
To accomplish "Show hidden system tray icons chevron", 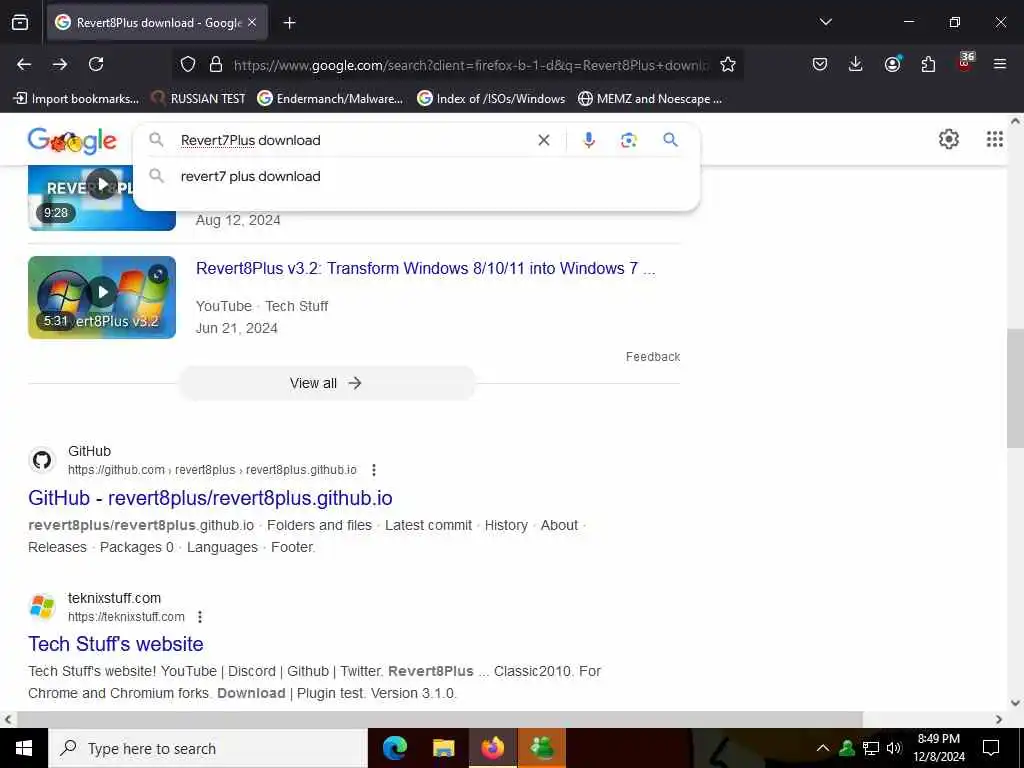I will pyautogui.click(x=823, y=748).
